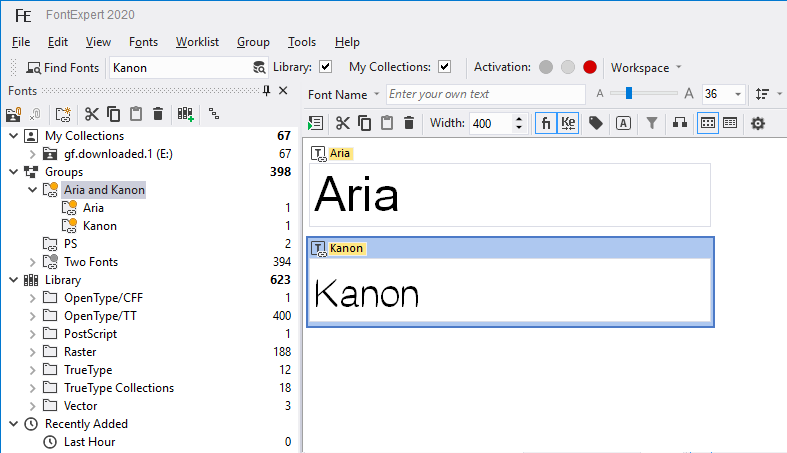
Task: Expand the gf.downloaded.1 (E:) collection
Action: 33,154
